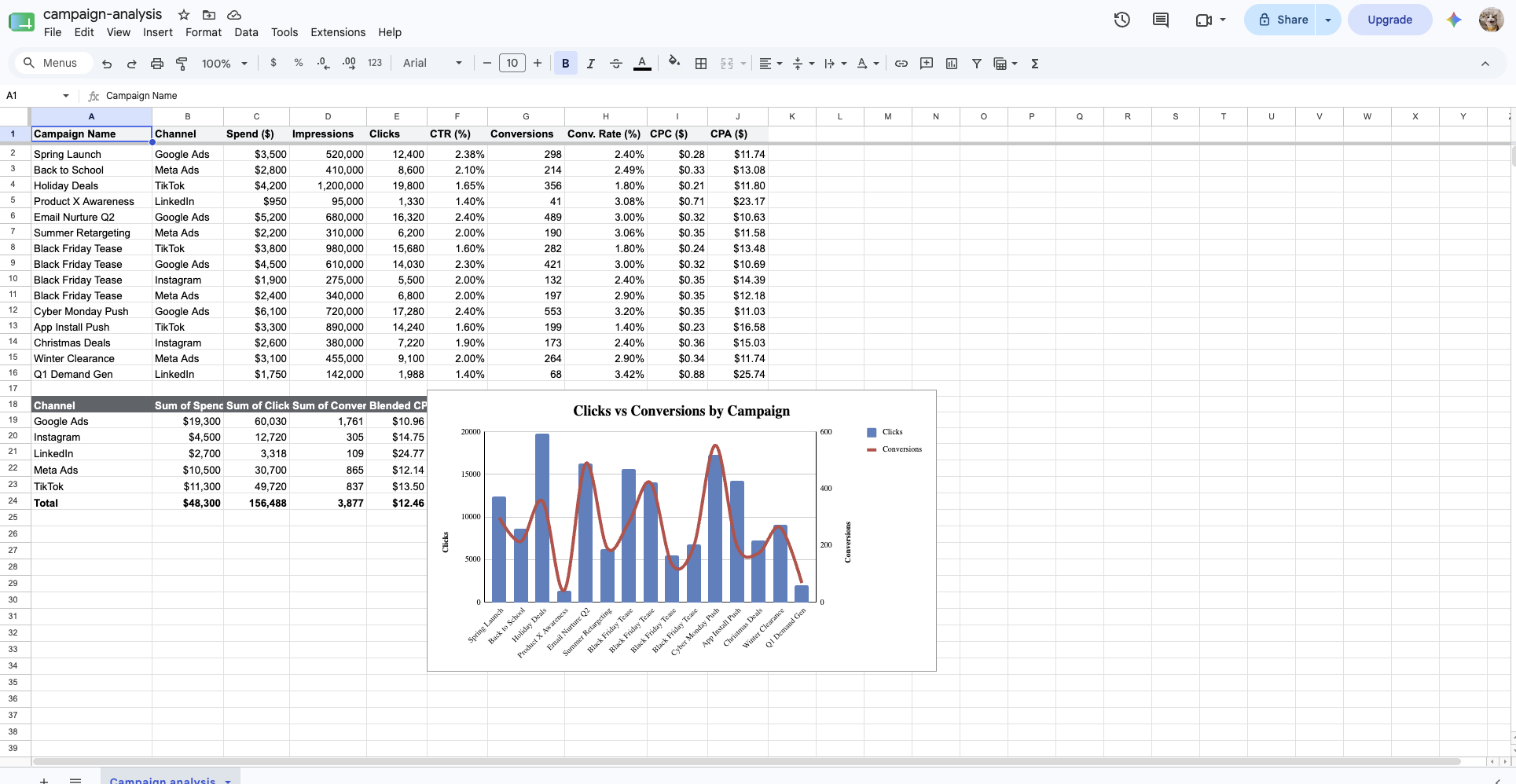
Task: Click the Name box showing A1
Action: click(x=37, y=96)
